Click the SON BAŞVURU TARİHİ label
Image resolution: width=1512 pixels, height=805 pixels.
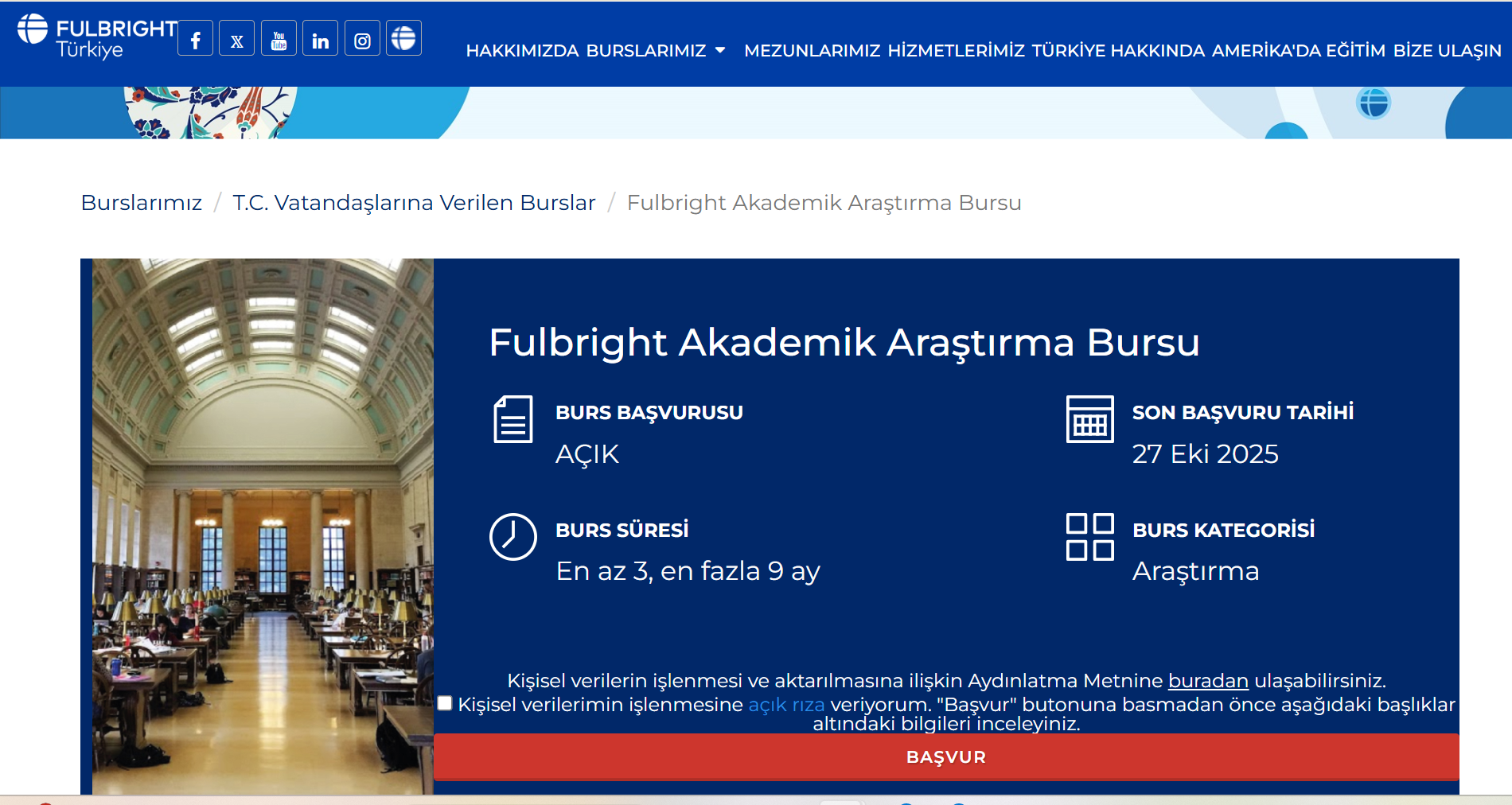point(1242,412)
